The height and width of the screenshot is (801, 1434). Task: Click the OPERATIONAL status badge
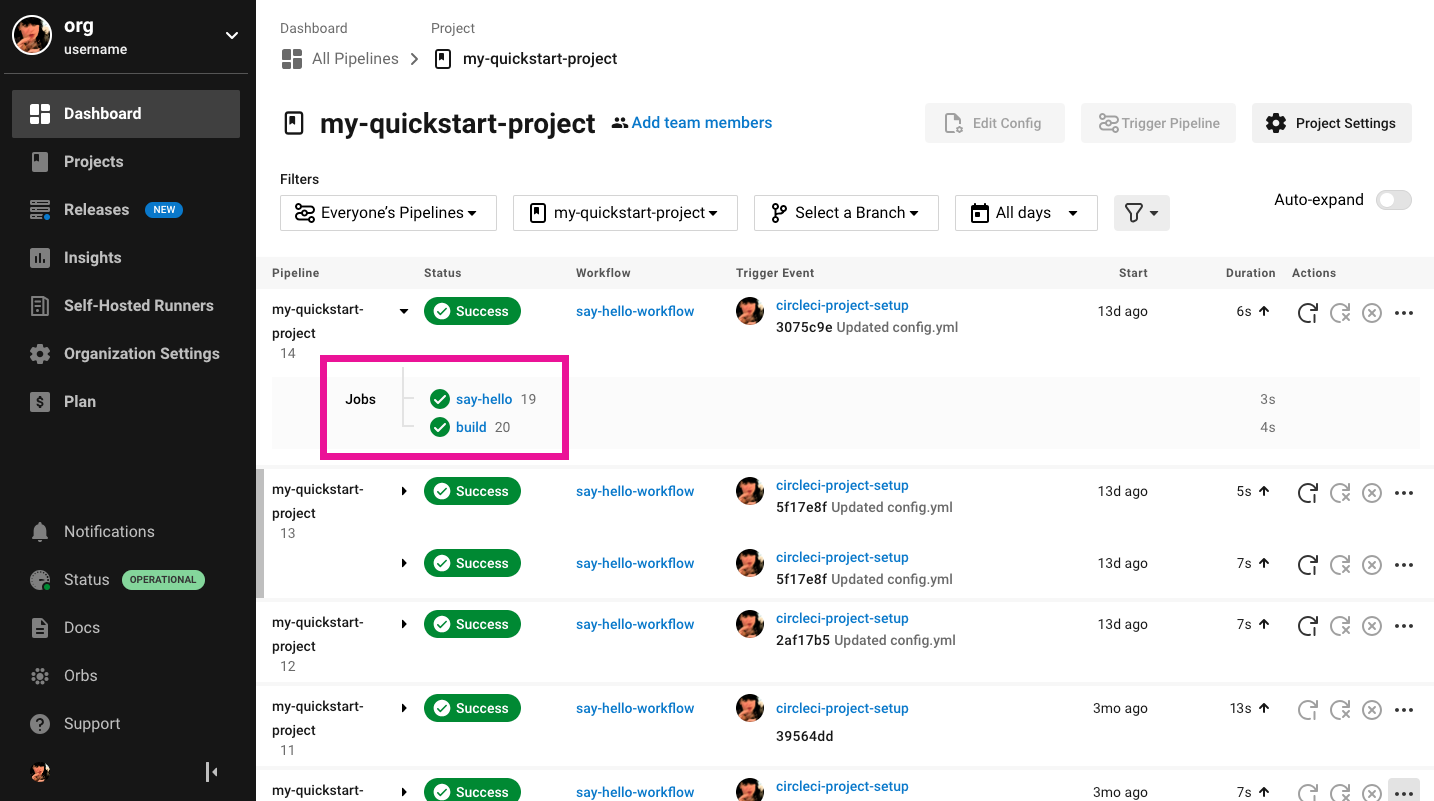163,580
